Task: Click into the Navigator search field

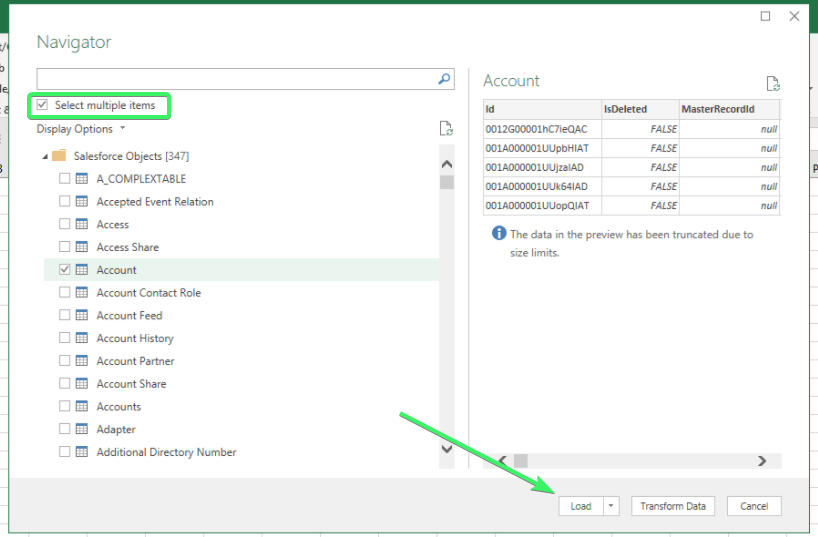Action: (x=237, y=79)
